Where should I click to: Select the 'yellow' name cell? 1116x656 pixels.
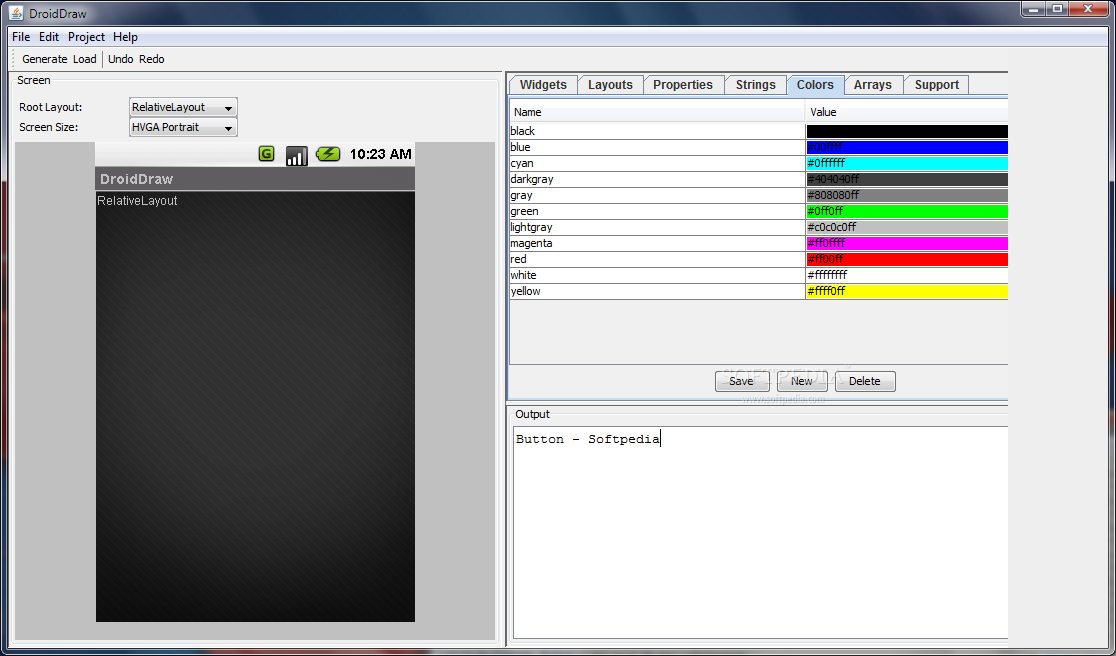657,291
